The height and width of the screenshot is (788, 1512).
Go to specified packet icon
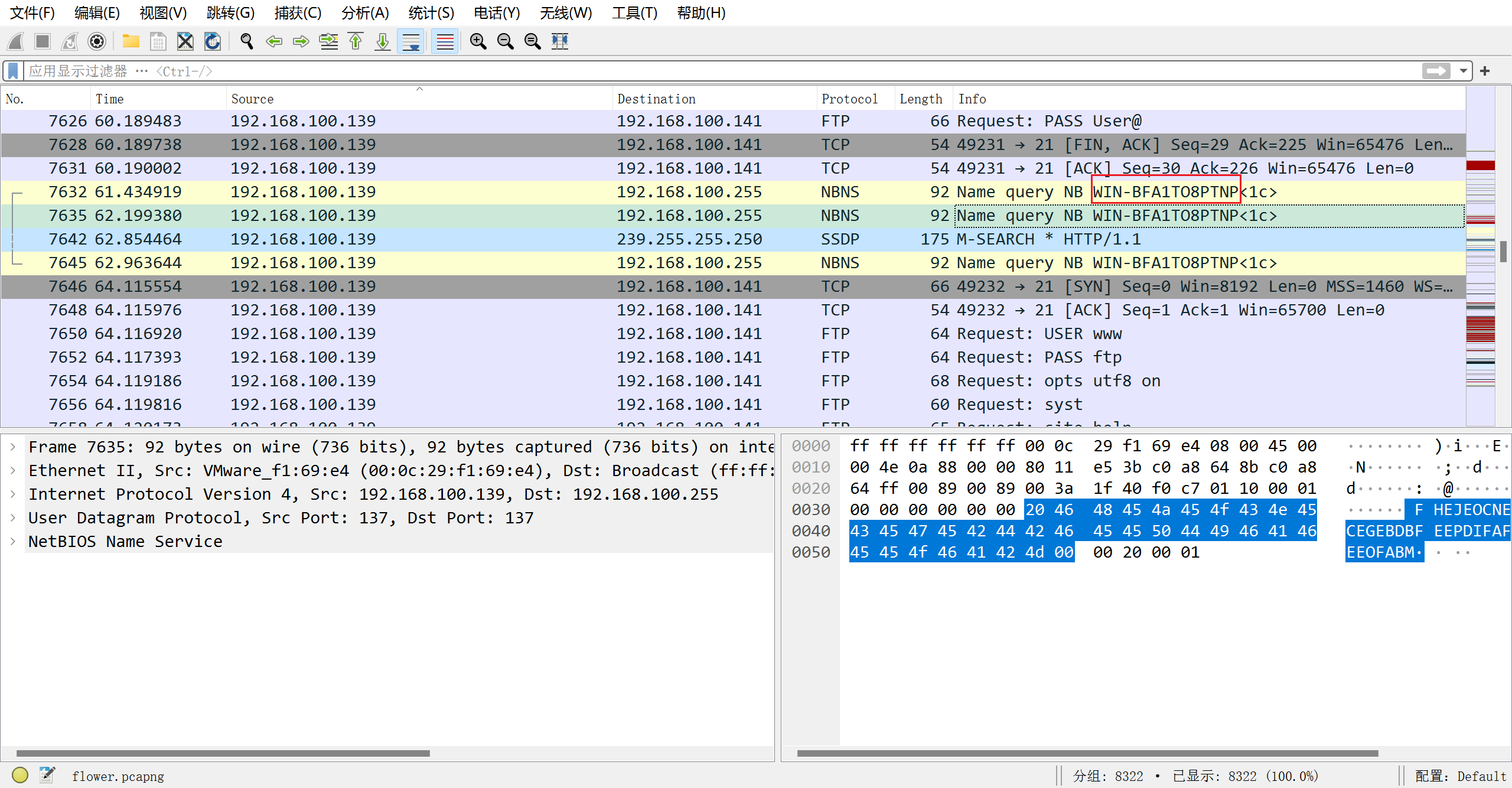(x=328, y=41)
